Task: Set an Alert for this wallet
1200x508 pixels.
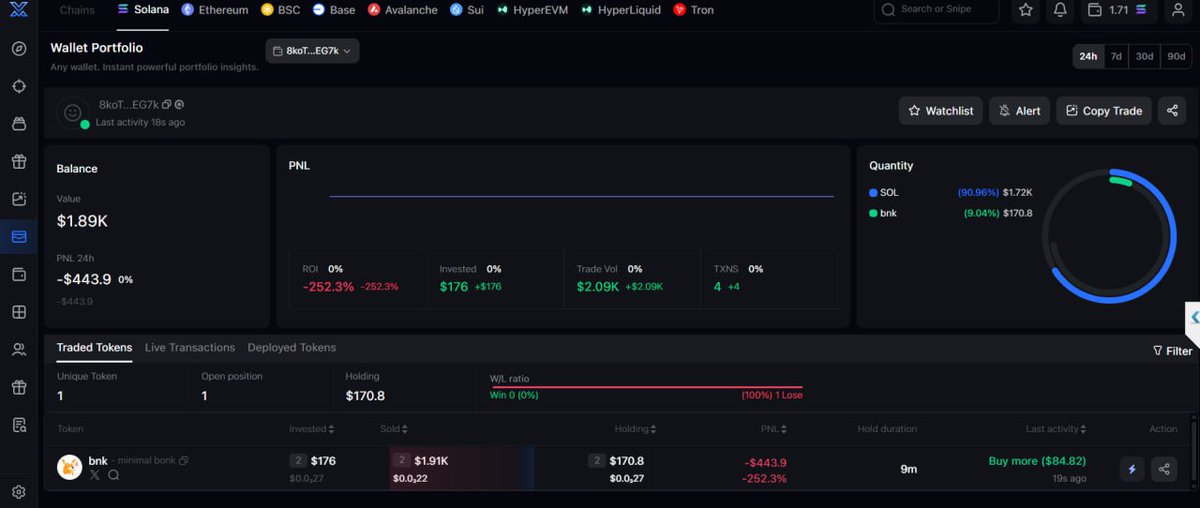Action: [1019, 111]
